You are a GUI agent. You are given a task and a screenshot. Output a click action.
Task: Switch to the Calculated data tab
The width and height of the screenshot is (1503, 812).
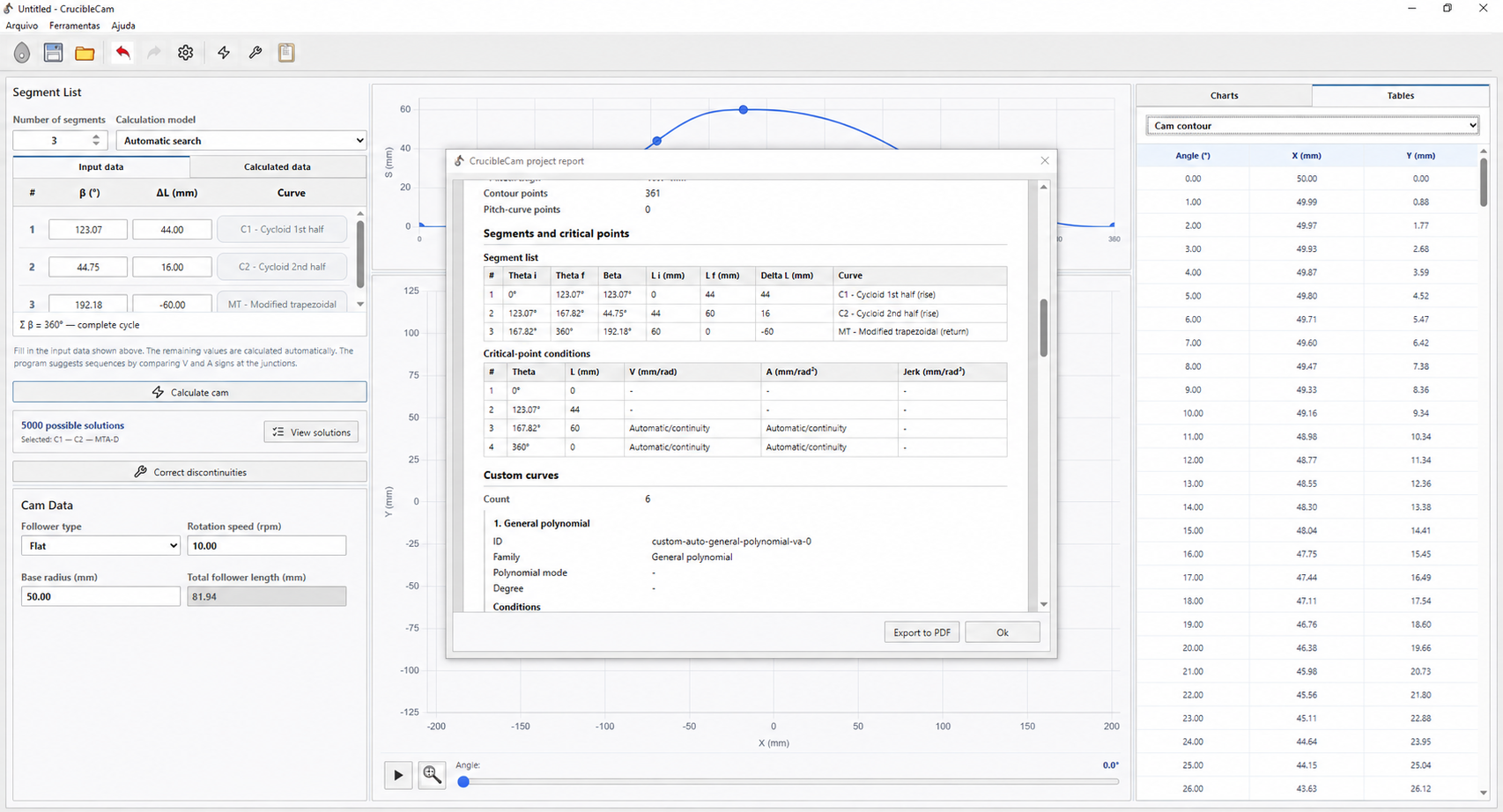278,166
